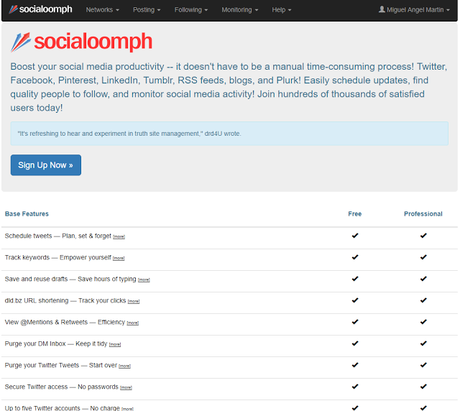Select the URL shortening feature text
The image size is (460, 411).
click(x=65, y=301)
